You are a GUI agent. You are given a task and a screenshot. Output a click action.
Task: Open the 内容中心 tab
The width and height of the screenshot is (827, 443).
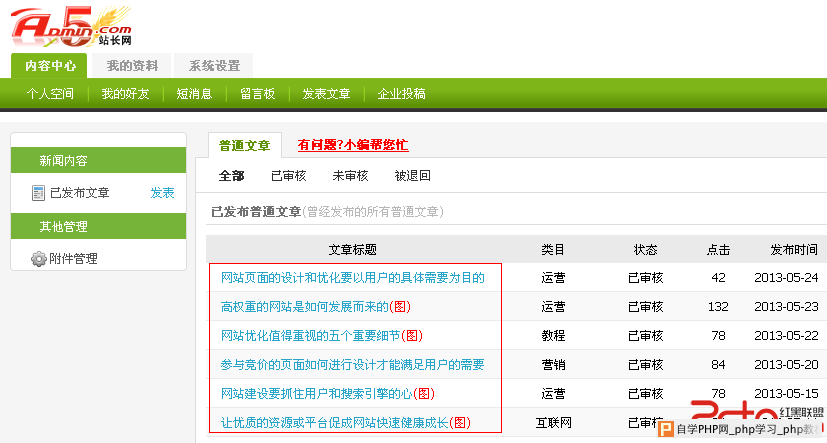click(x=50, y=66)
